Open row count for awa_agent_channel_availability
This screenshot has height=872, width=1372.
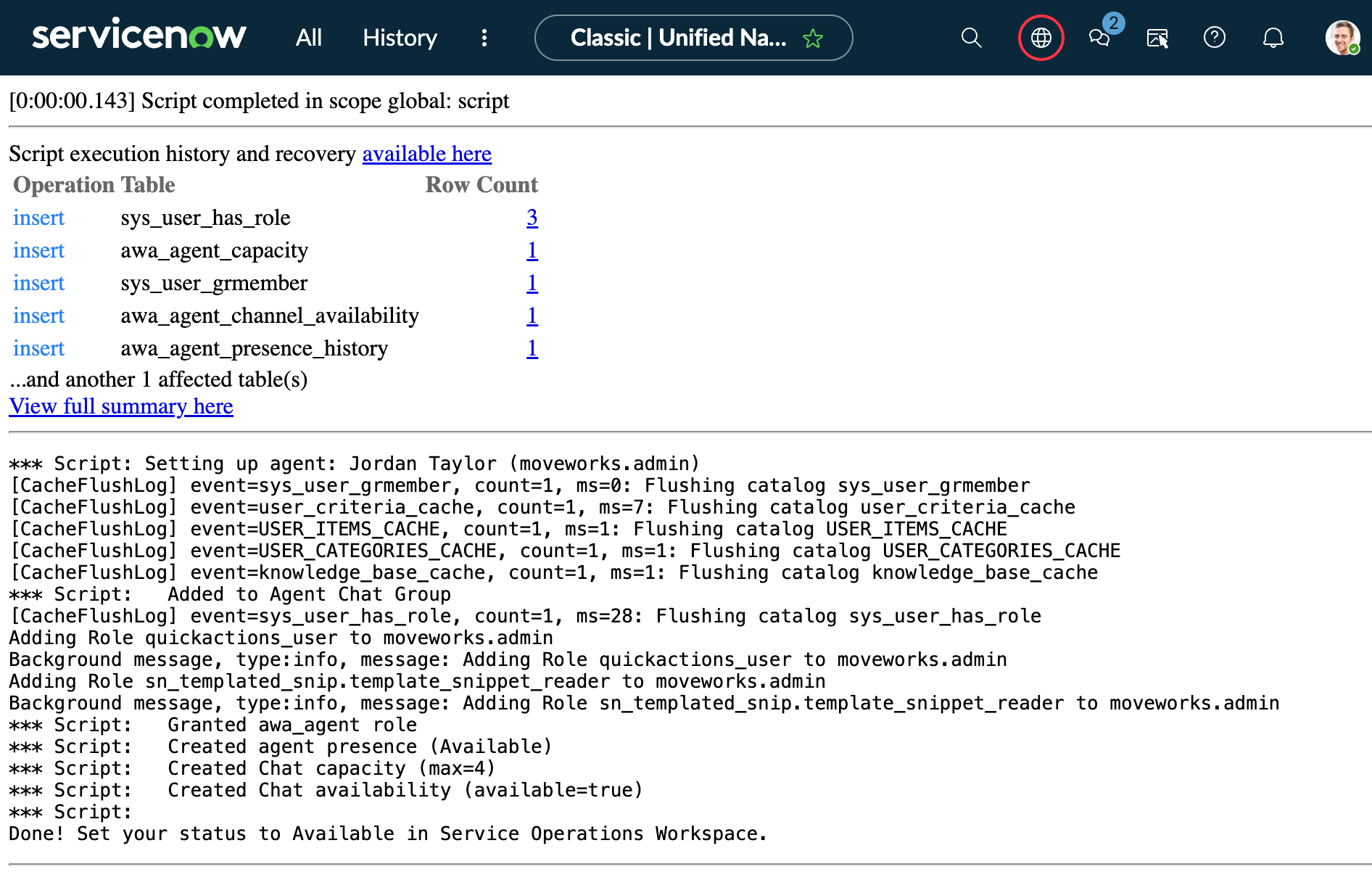[x=532, y=316]
